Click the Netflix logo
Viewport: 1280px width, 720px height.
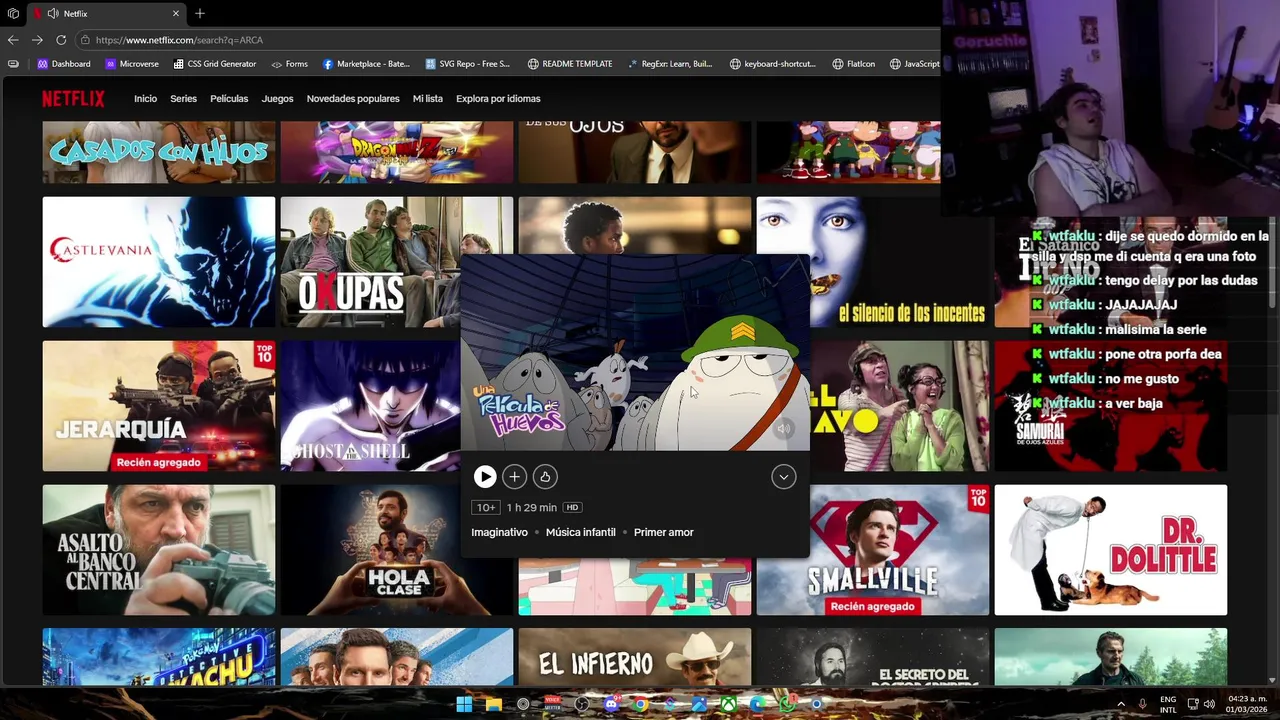(x=73, y=99)
